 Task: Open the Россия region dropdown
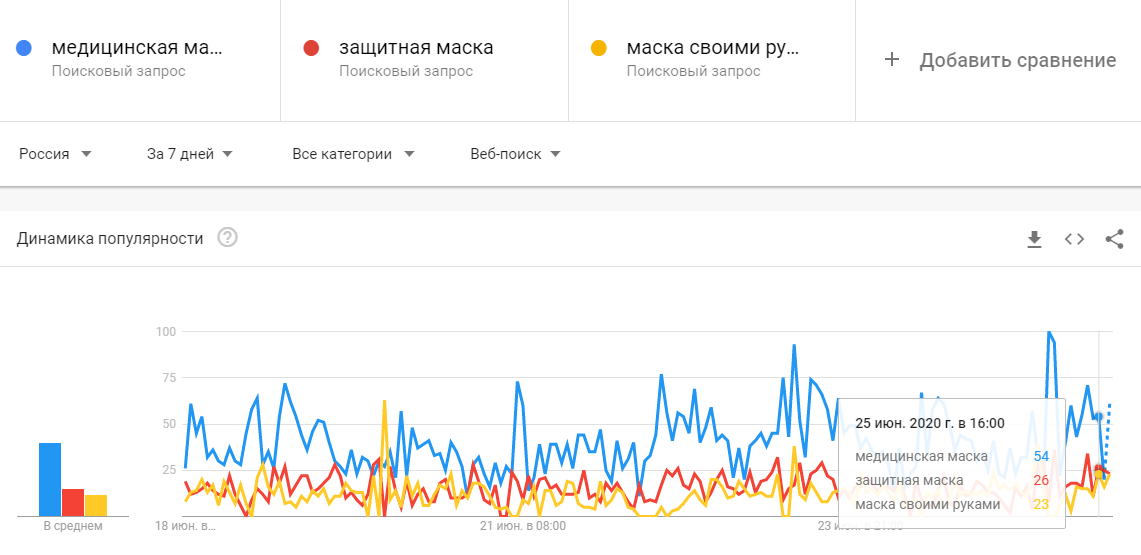click(x=55, y=154)
